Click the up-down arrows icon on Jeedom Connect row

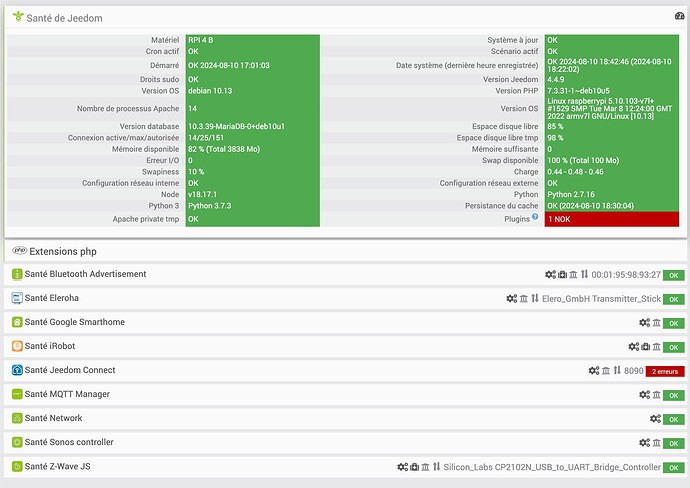[x=617, y=370]
